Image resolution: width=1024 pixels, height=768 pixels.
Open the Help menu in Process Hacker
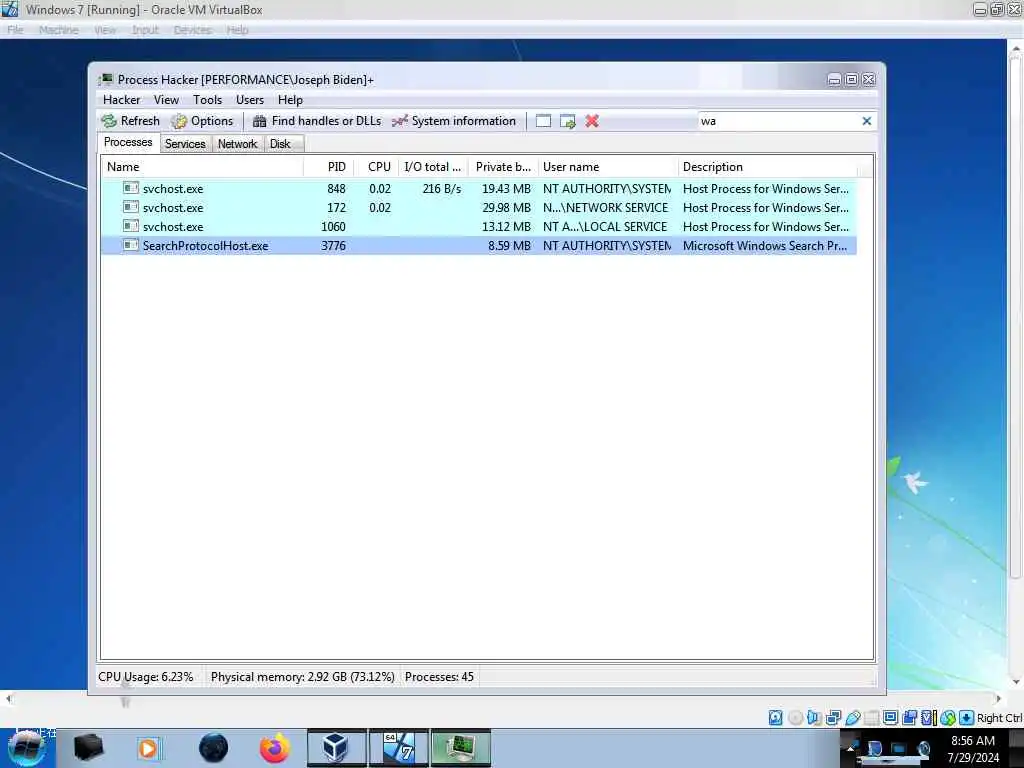click(290, 100)
